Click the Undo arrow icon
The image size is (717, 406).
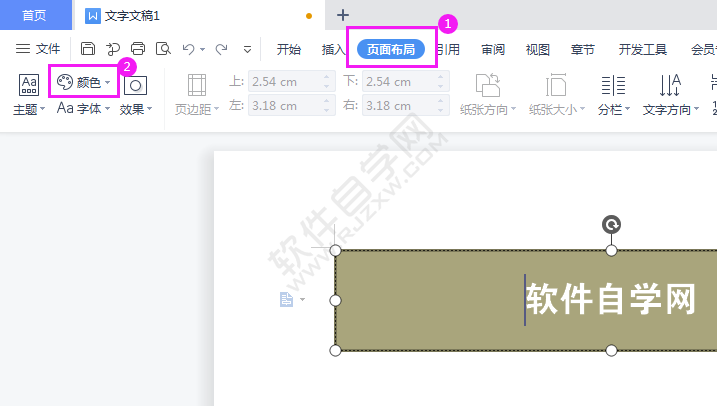pos(188,48)
